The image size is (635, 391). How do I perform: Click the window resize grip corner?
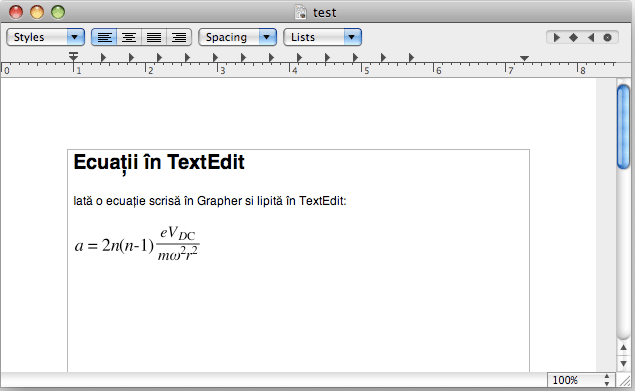coord(625,380)
